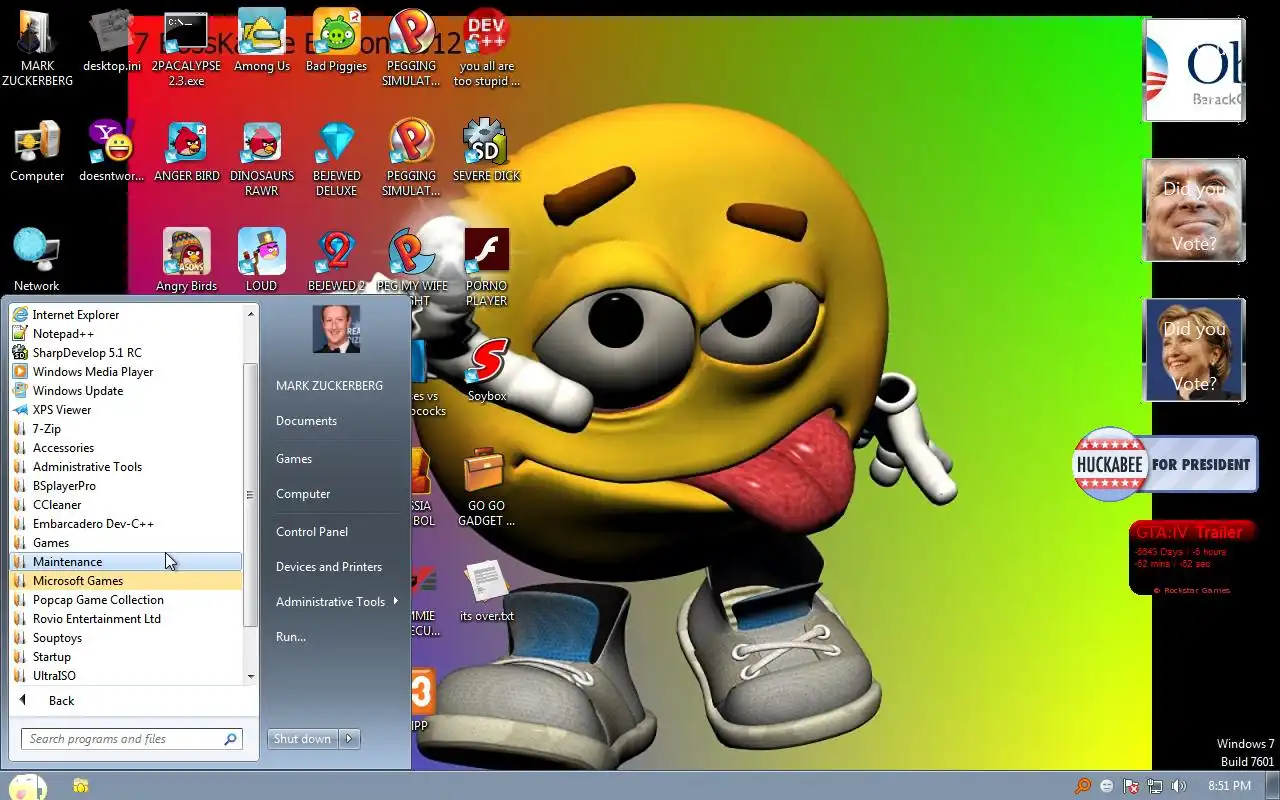Open the LOUD desktop shortcut
Image resolution: width=1280 pixels, height=800 pixels.
(x=261, y=260)
